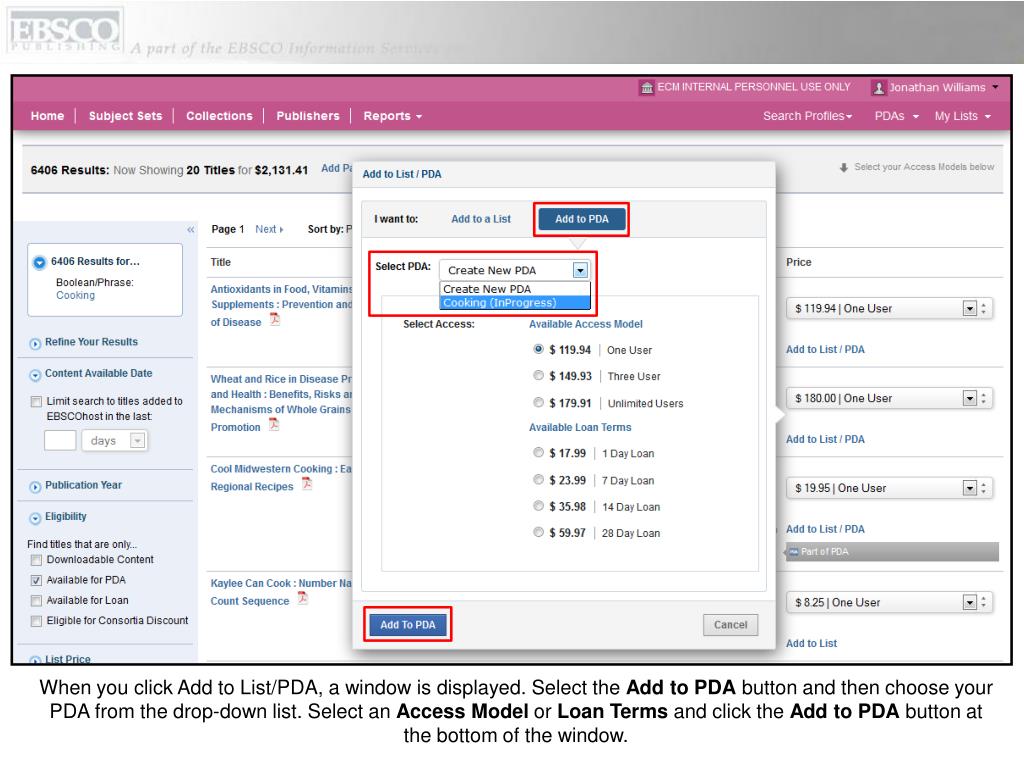Screen dimensions: 1024x768
Task: Open the $8.25 One User price dropdown
Action: coord(970,603)
